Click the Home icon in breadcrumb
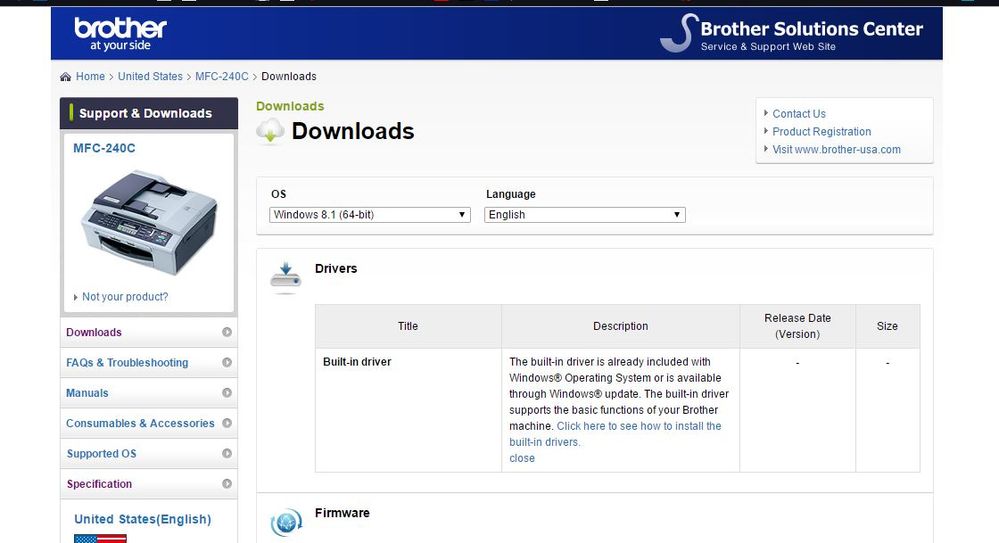This screenshot has height=543, width=999. point(66,77)
